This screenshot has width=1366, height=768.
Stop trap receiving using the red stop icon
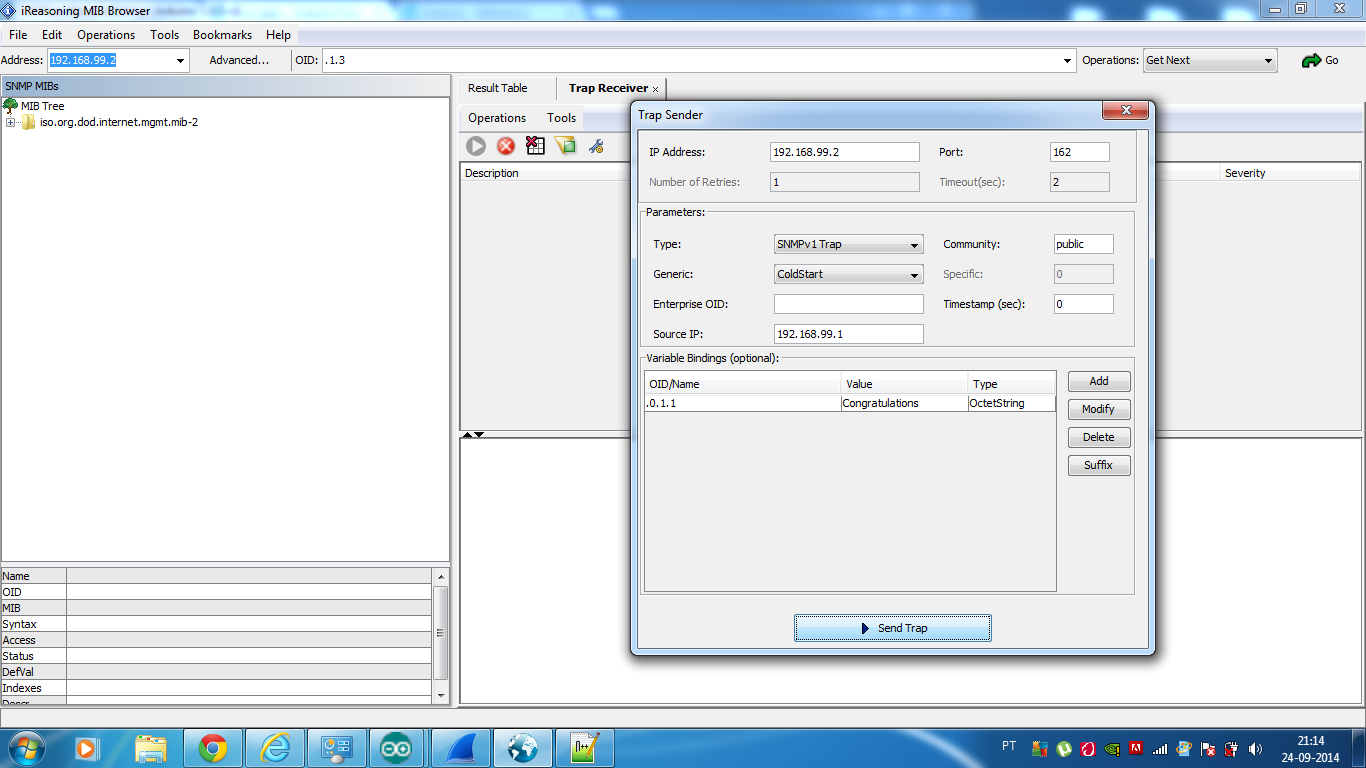[504, 146]
